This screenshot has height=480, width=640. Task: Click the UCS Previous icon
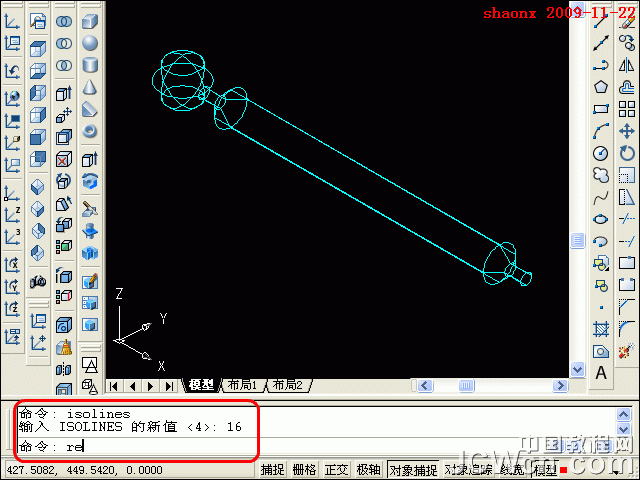click(x=12, y=71)
